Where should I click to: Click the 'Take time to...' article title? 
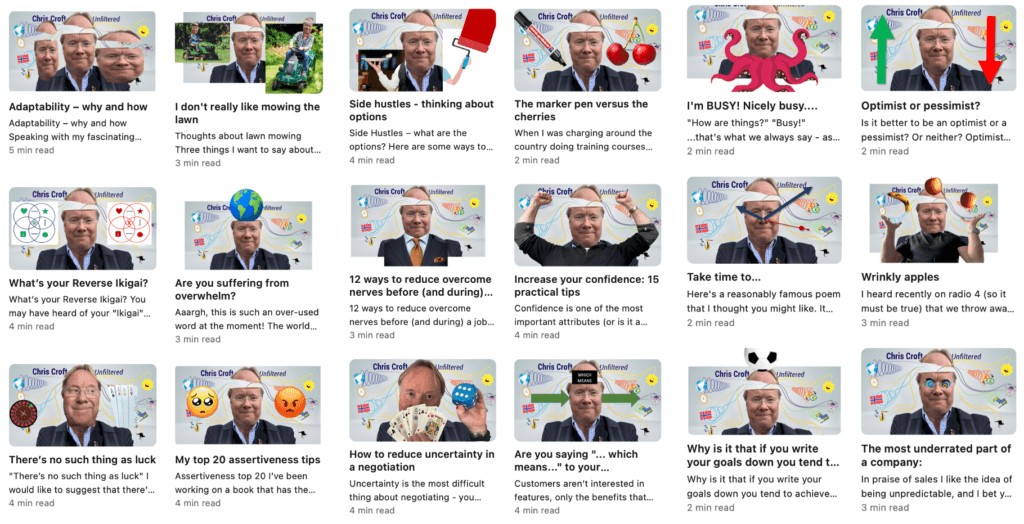click(x=724, y=277)
